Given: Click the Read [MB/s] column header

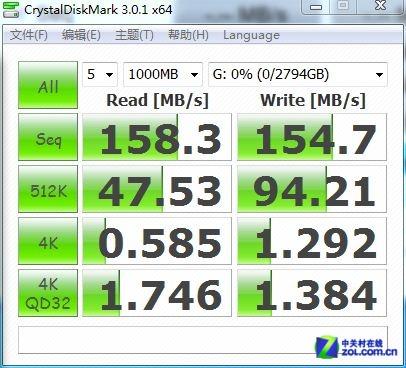Looking at the screenshot, I should (157, 101).
